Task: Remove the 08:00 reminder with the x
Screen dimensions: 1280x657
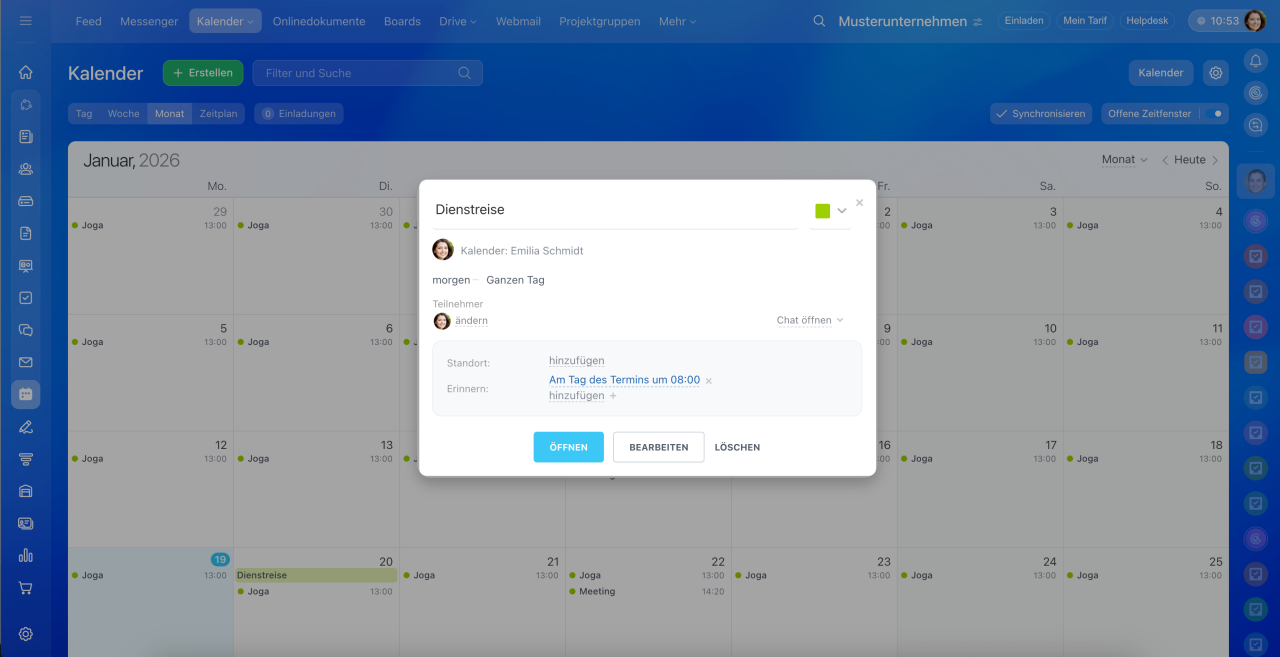Action: click(709, 381)
